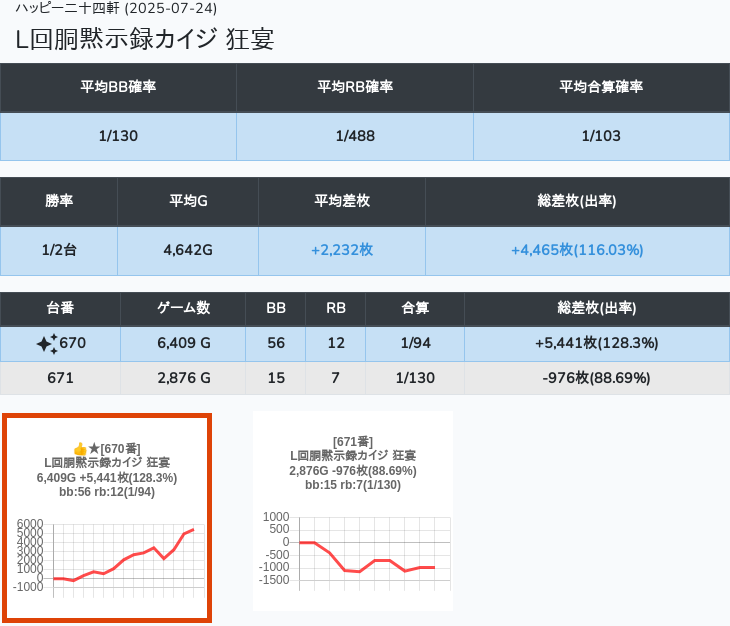Click the 1/488 average RB value

(355, 136)
